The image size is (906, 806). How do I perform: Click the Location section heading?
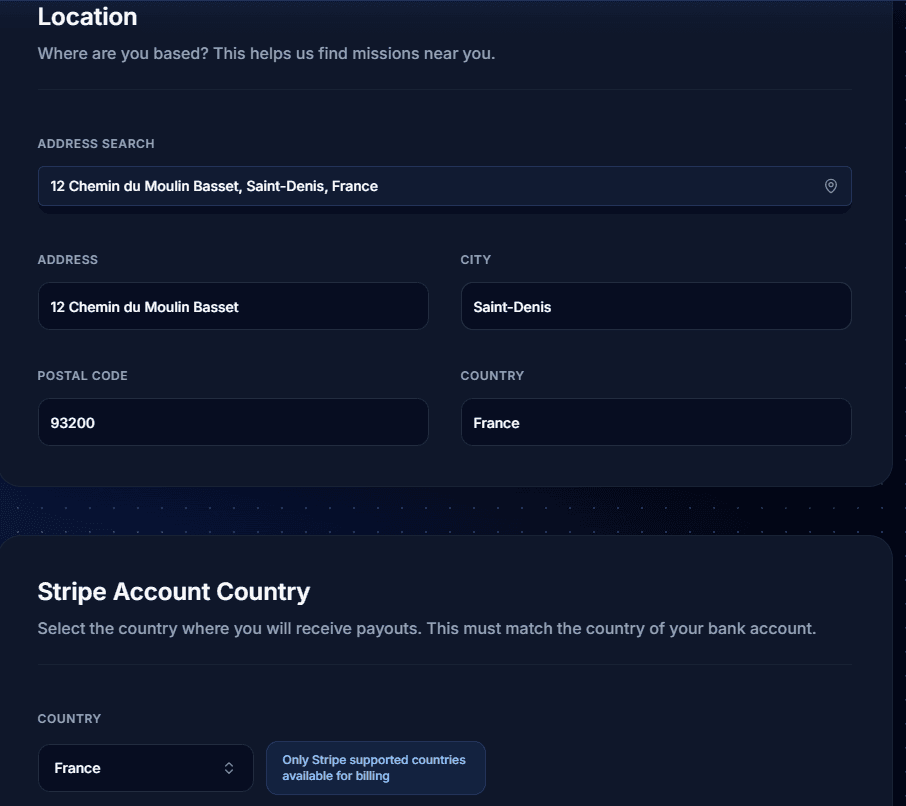pos(87,17)
